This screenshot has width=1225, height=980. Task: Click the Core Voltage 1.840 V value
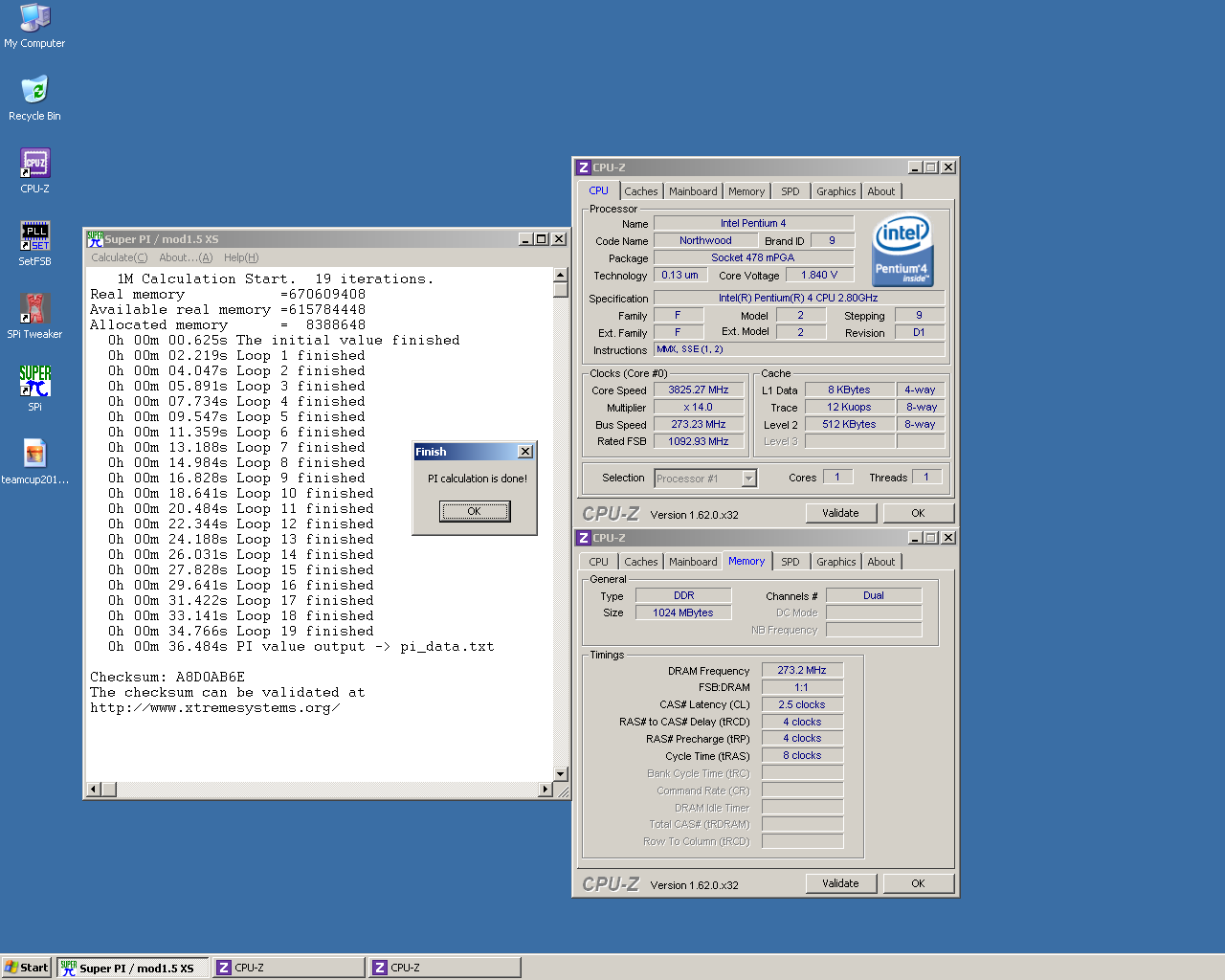[x=819, y=275]
